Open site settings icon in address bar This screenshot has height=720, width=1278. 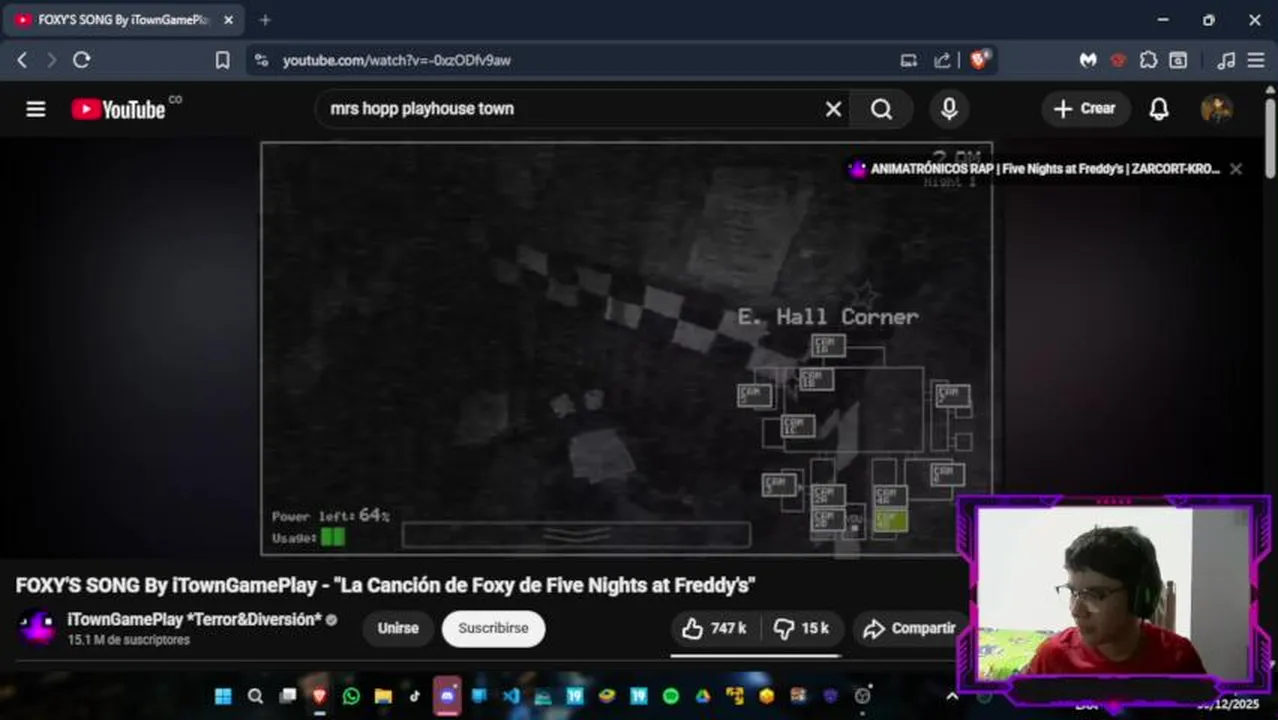click(262, 60)
